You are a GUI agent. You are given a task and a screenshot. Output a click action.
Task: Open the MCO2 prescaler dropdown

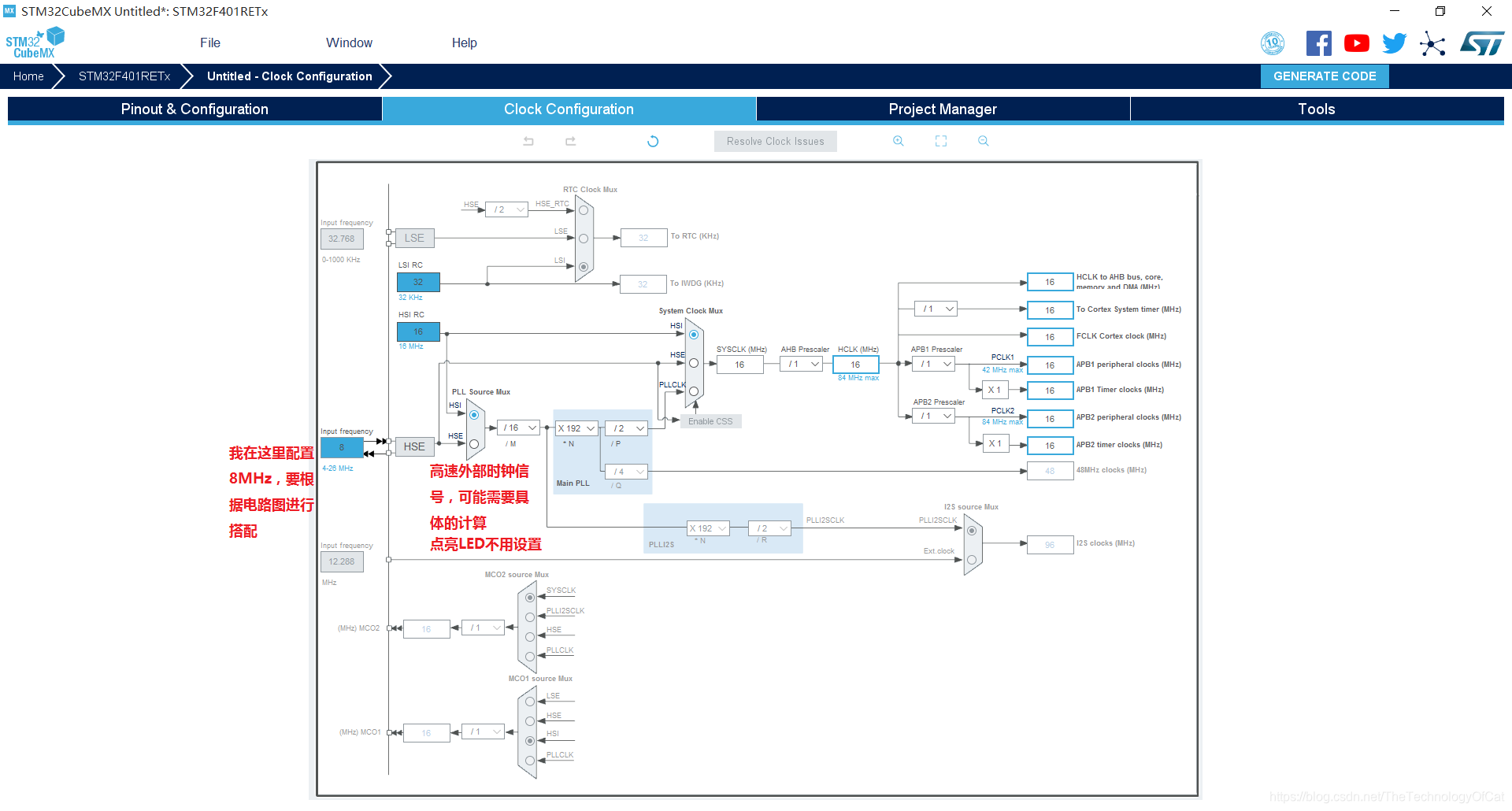[x=483, y=628]
